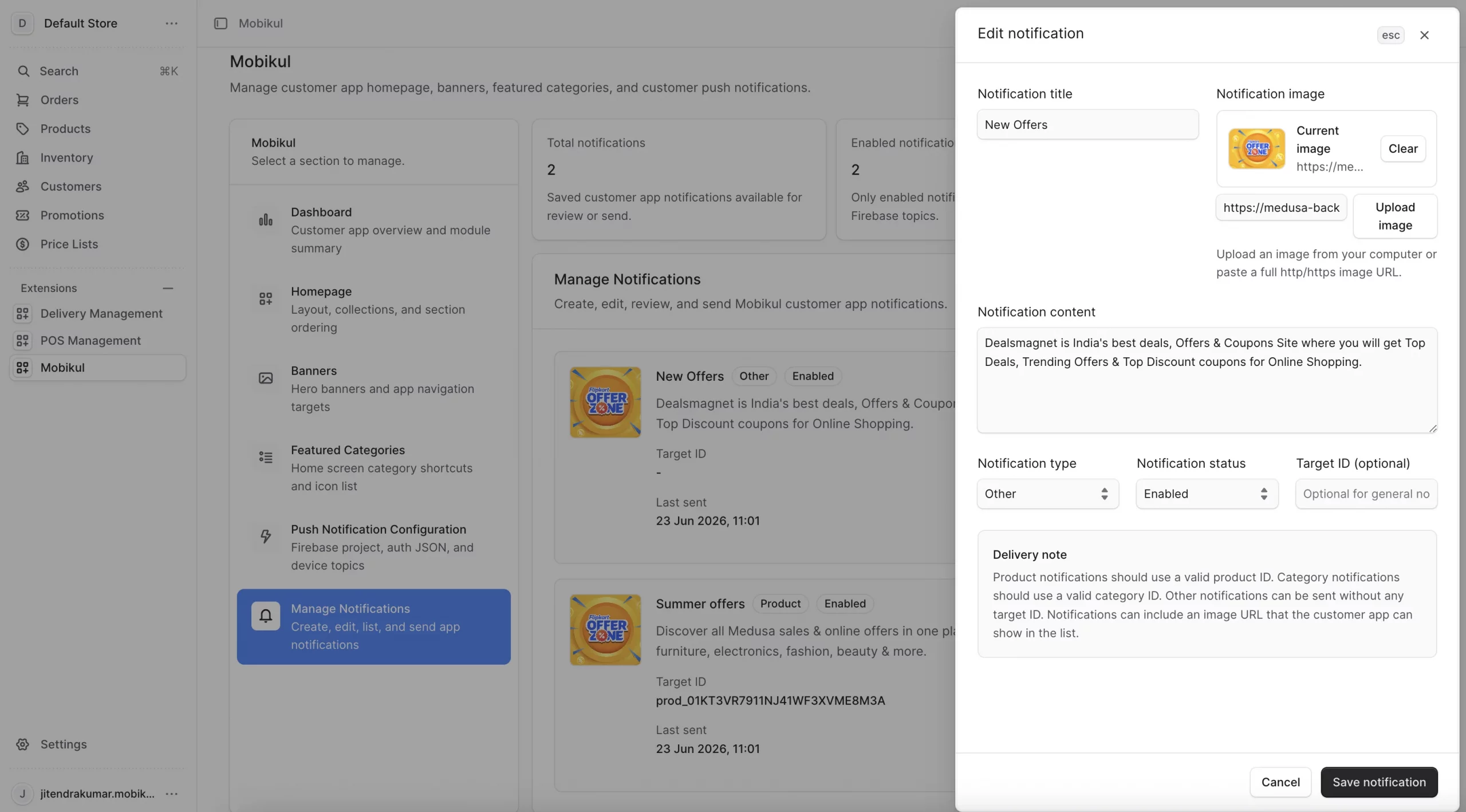Click the D store avatar
The height and width of the screenshot is (812, 1466).
coord(22,23)
